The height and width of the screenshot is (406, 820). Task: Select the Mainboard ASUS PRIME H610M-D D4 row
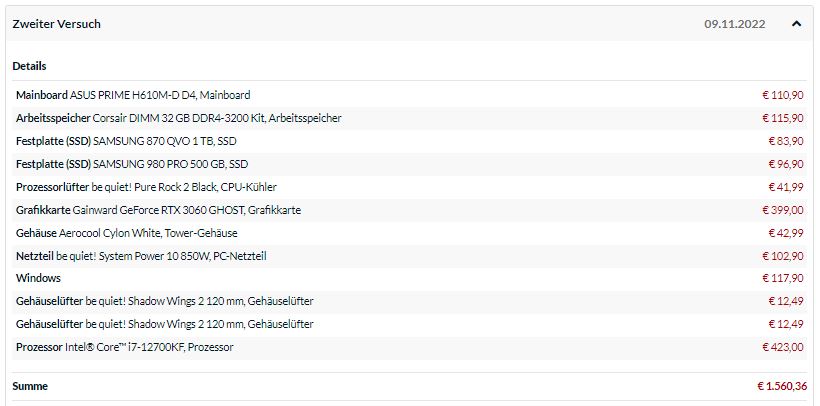pyautogui.click(x=409, y=95)
